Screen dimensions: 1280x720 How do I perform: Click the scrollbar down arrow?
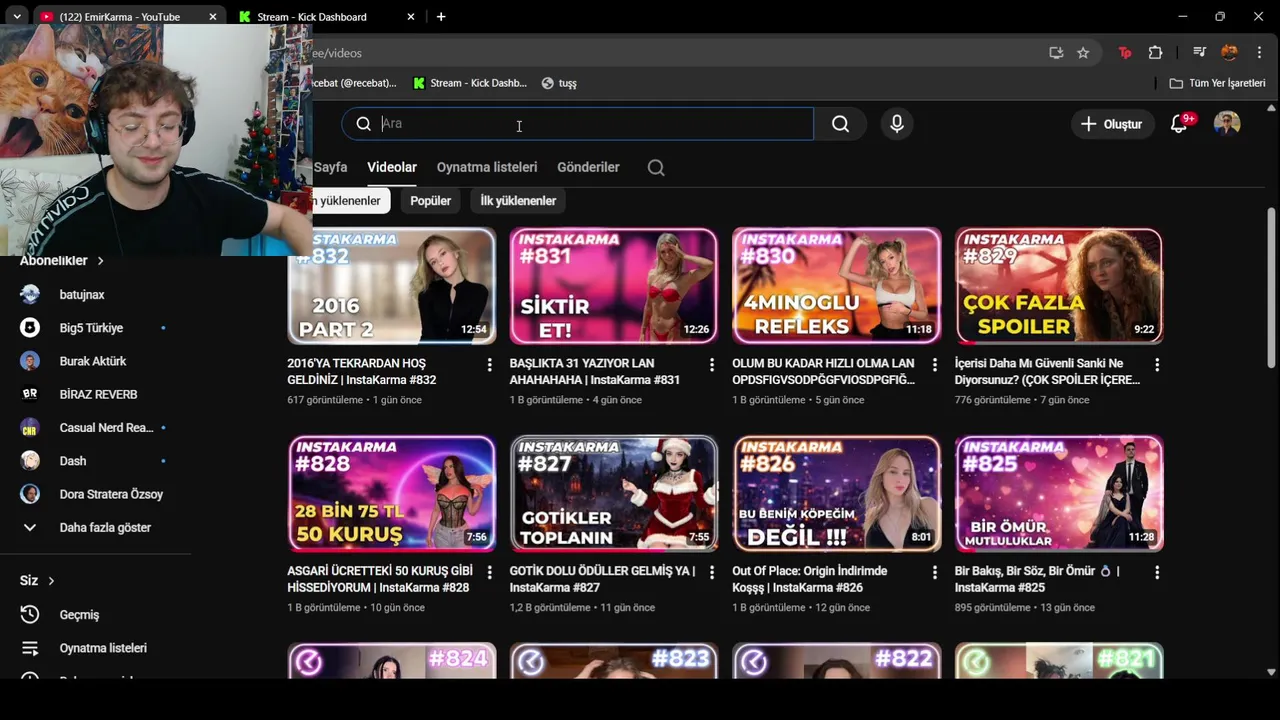click(1272, 672)
